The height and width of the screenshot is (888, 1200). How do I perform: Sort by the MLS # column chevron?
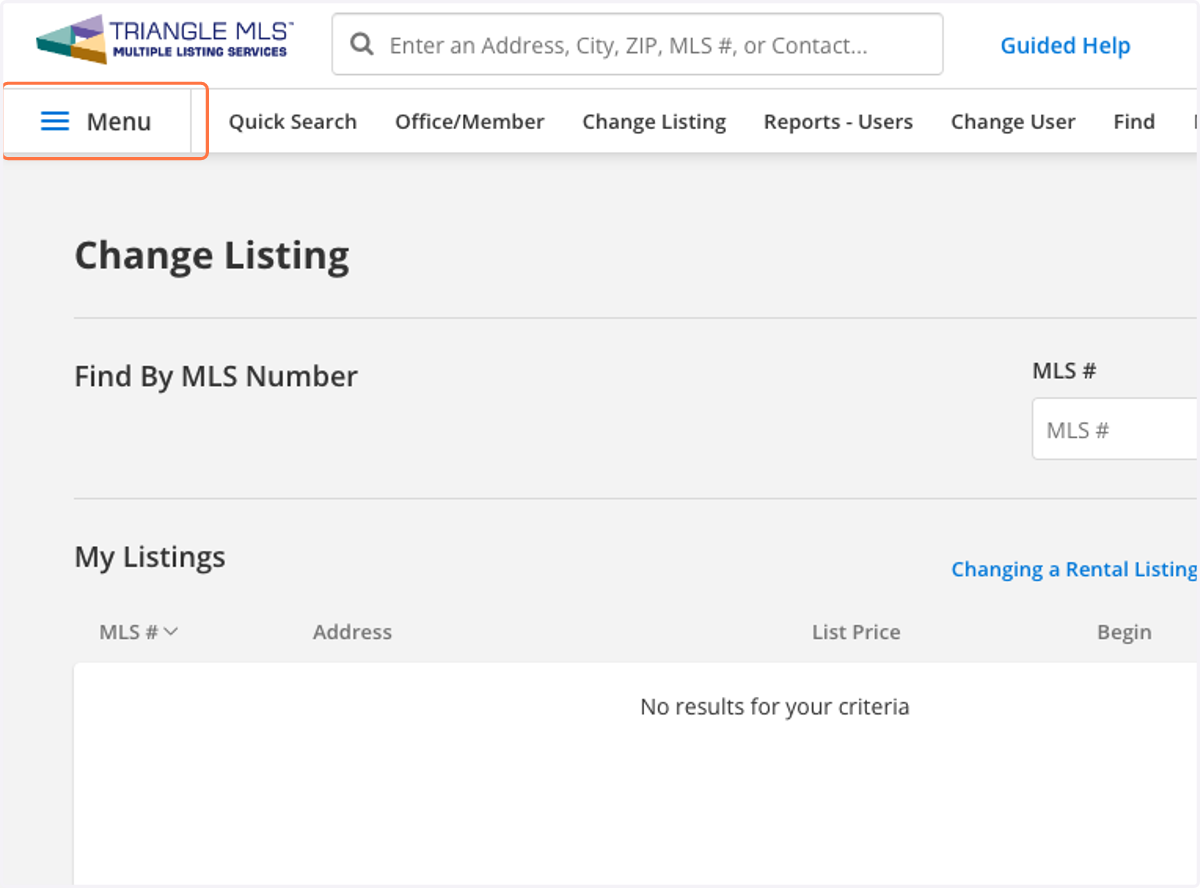tap(171, 632)
